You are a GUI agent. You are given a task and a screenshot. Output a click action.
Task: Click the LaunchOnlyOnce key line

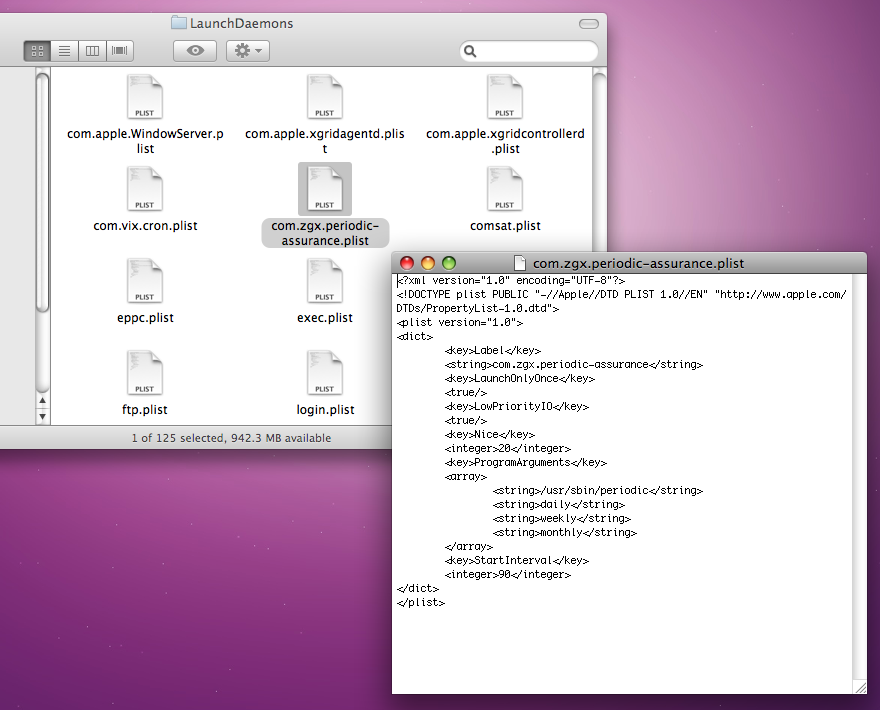[x=520, y=378]
